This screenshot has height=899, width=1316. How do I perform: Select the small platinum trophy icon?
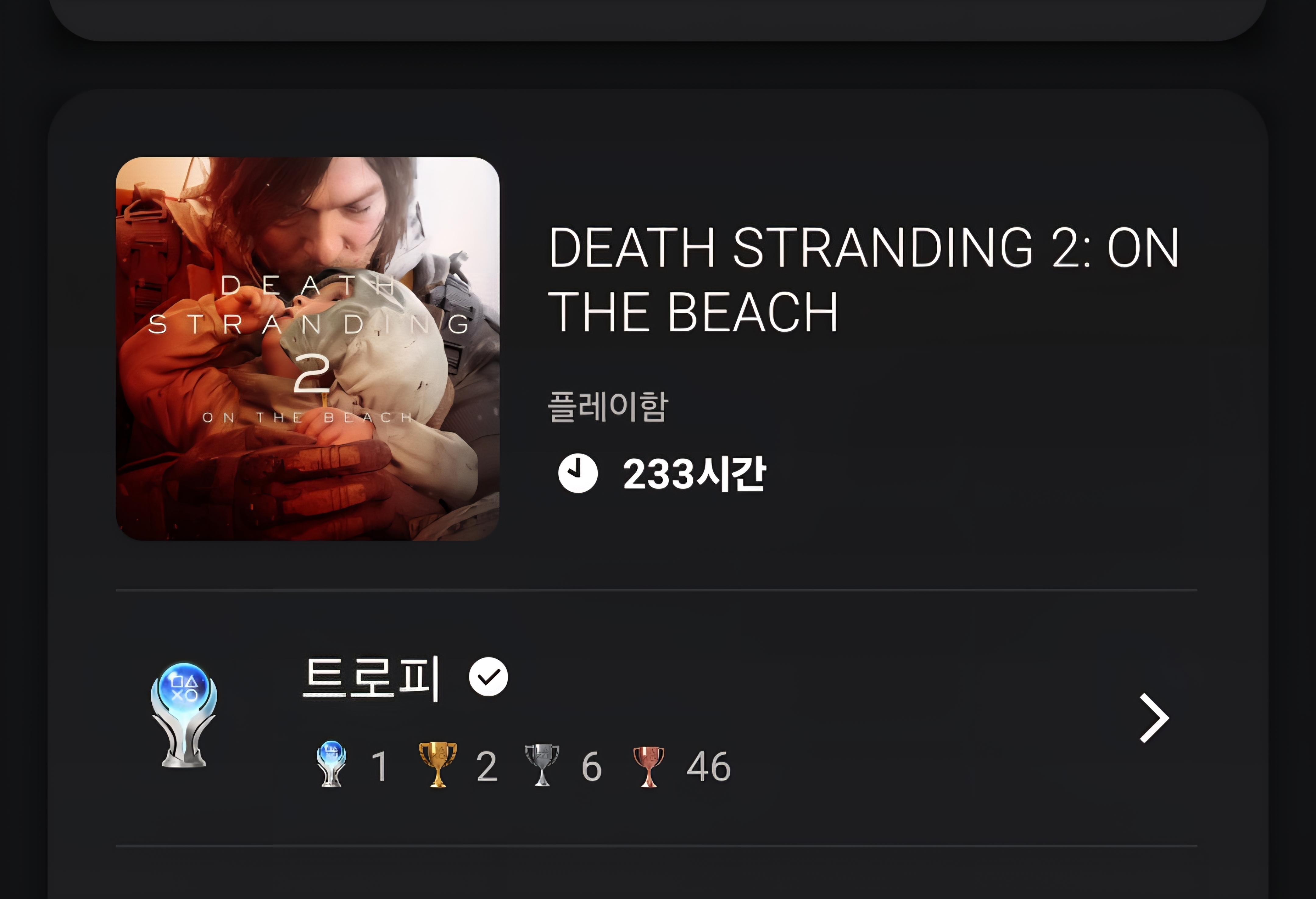(331, 764)
